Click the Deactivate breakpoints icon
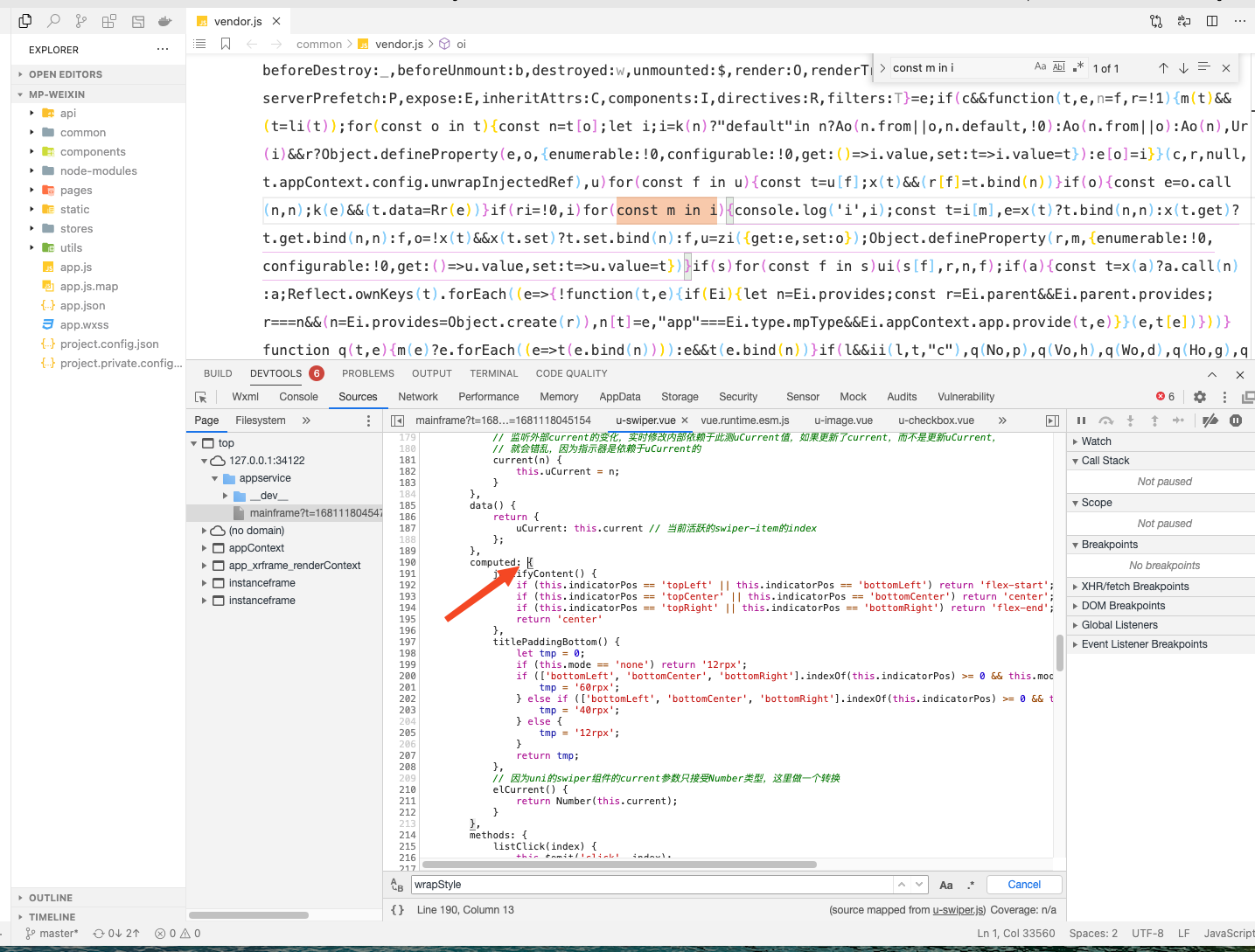 pyautogui.click(x=1211, y=420)
